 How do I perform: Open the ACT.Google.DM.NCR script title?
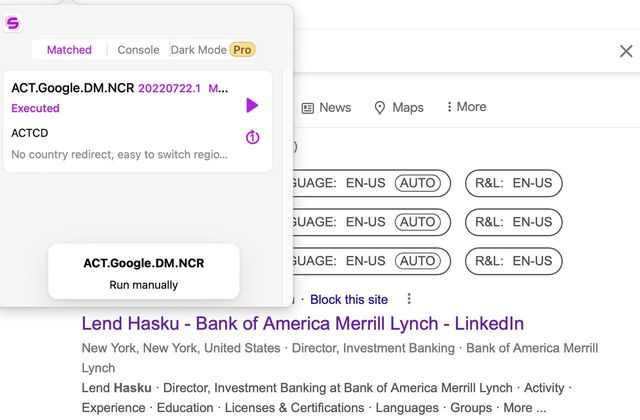[73, 88]
